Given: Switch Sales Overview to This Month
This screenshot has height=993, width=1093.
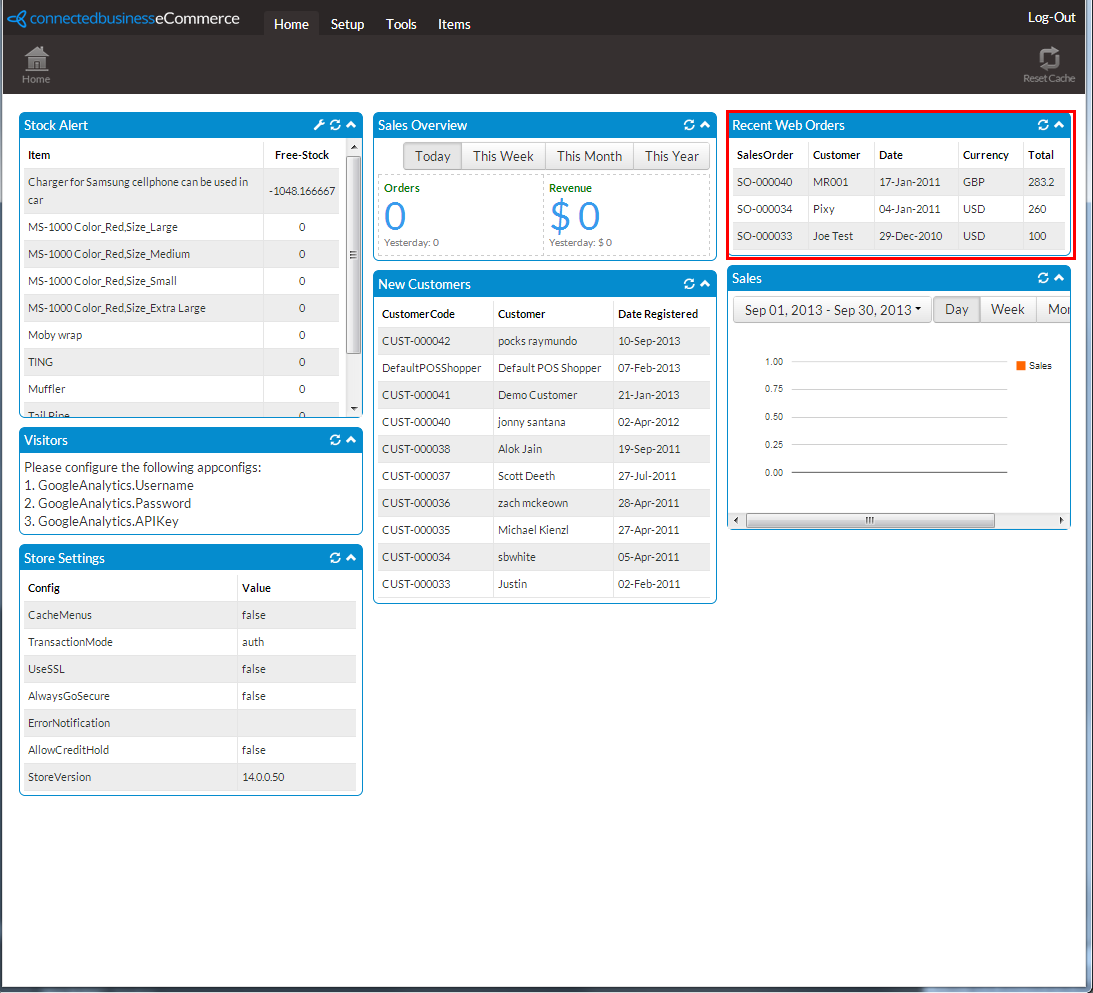Looking at the screenshot, I should [589, 156].
